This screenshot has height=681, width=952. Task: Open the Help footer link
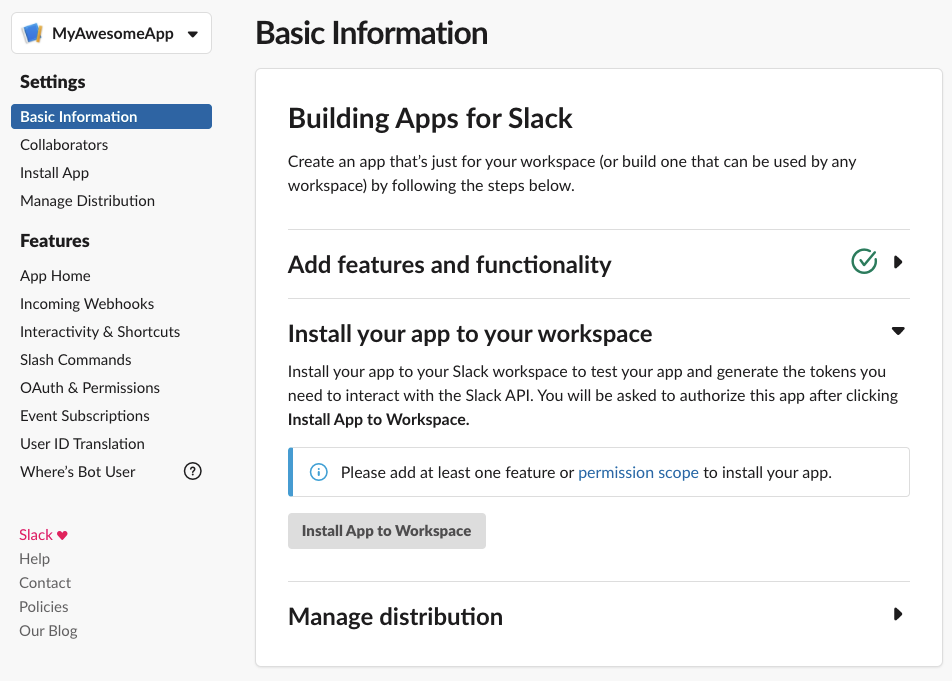click(x=34, y=559)
